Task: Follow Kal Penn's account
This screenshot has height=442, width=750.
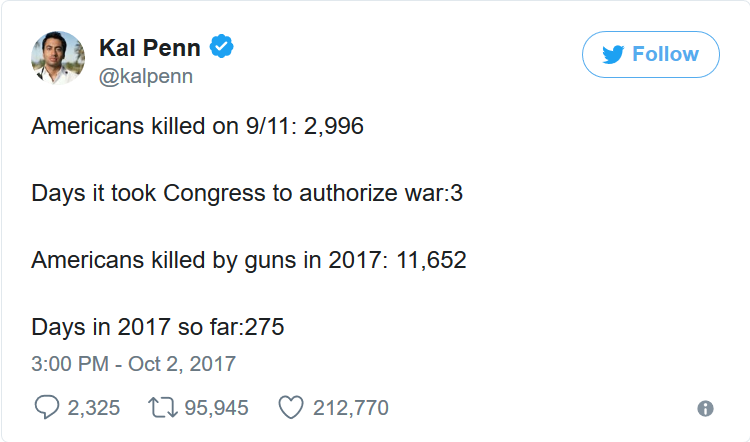Action: point(651,55)
